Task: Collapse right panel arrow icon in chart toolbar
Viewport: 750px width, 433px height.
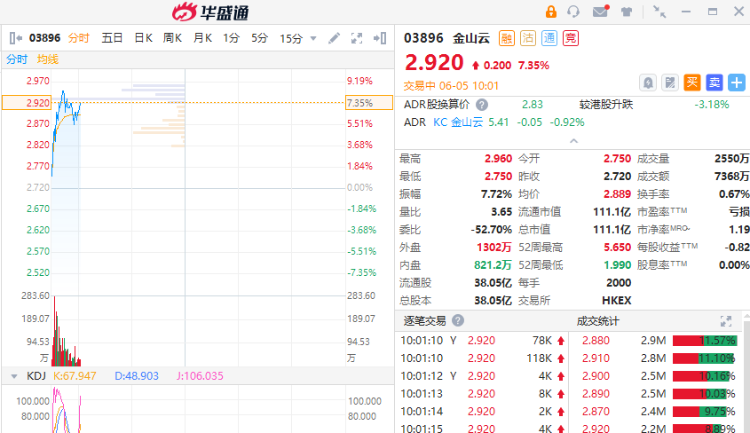Action: coord(380,38)
